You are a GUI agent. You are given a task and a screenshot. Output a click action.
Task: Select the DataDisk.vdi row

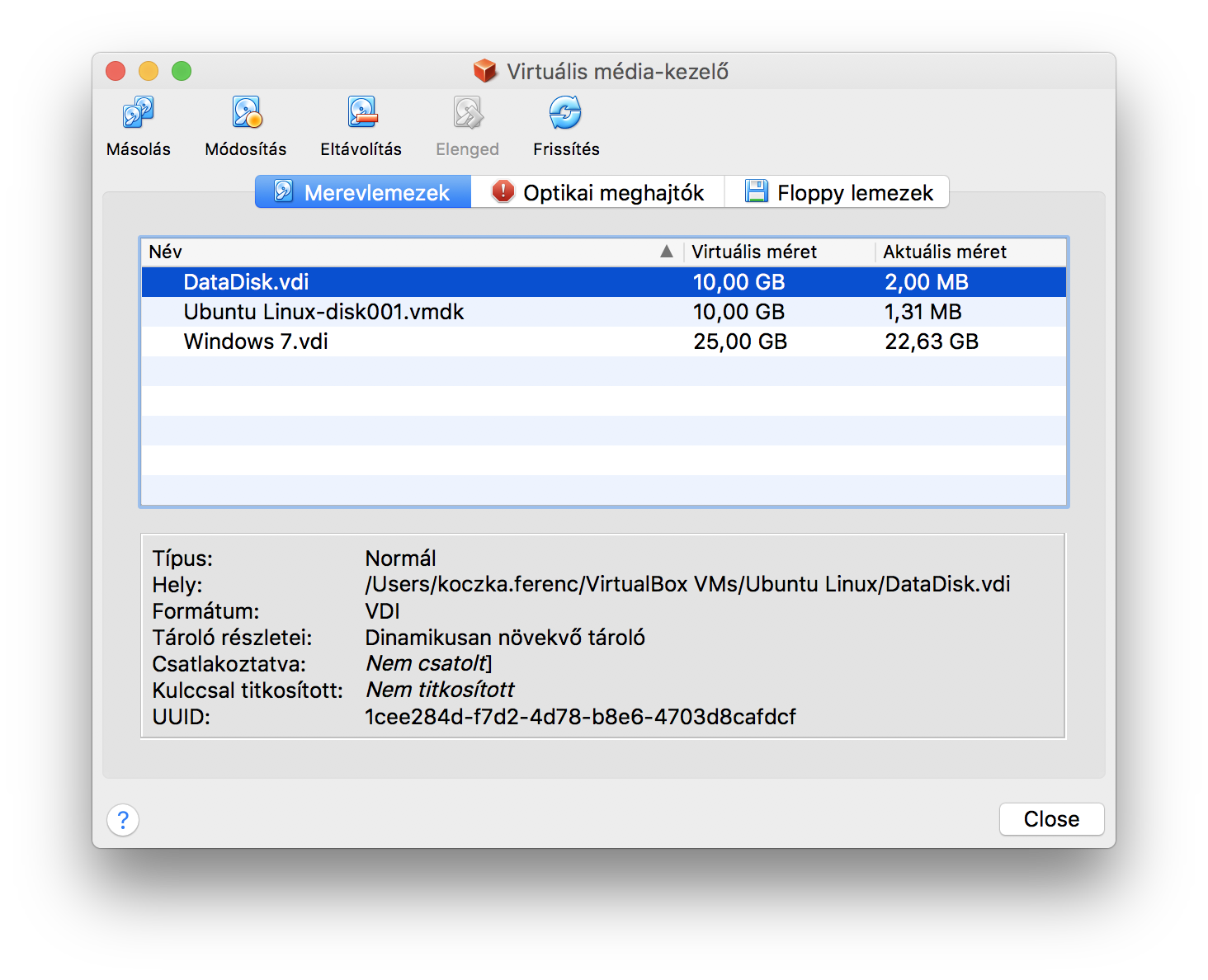point(604,282)
